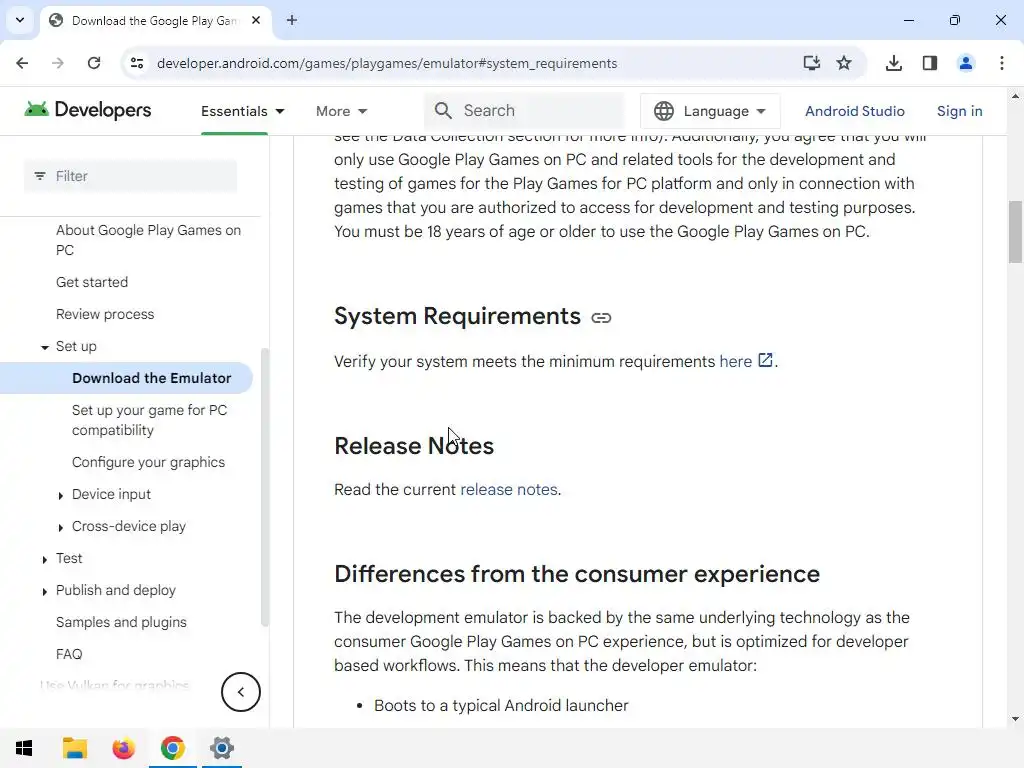Click the Search input field
The image size is (1024, 768).
tap(524, 111)
